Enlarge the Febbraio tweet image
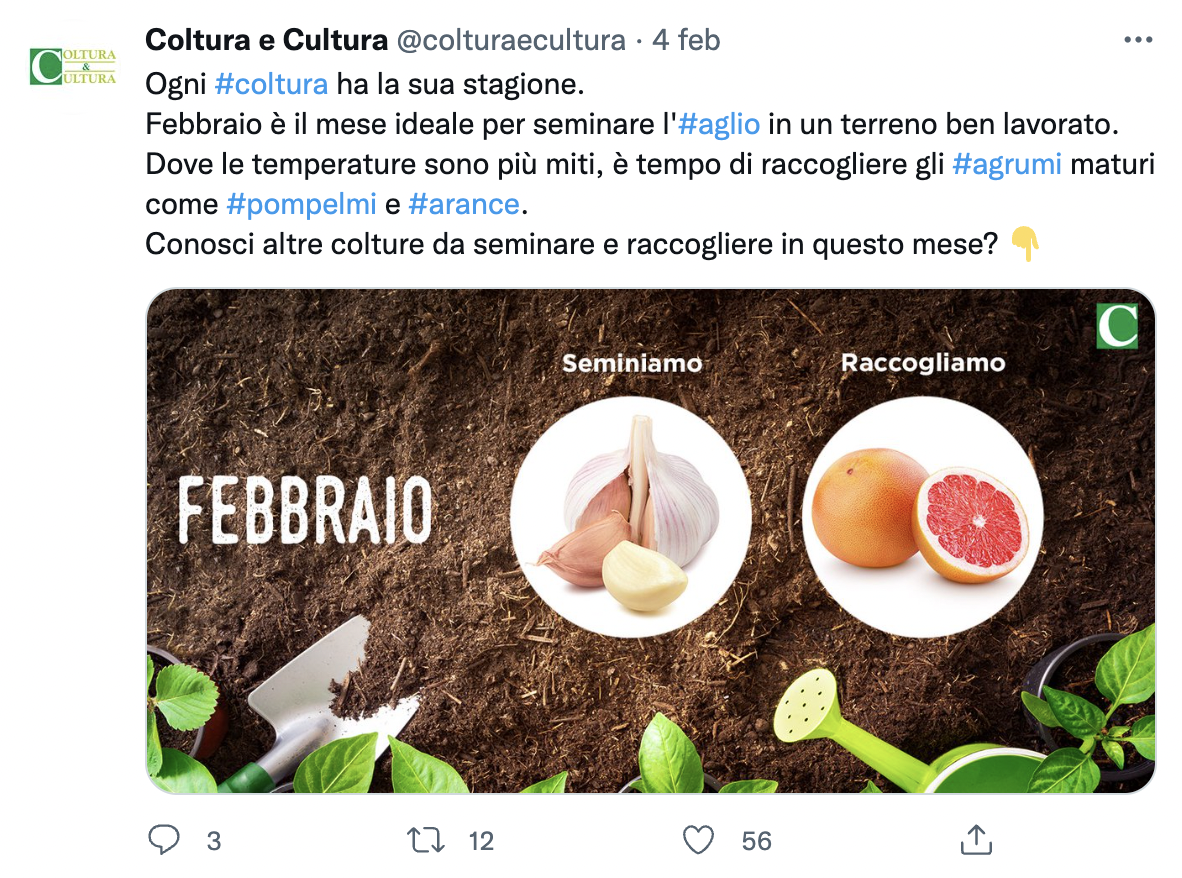The image size is (1182, 878). [x=651, y=541]
